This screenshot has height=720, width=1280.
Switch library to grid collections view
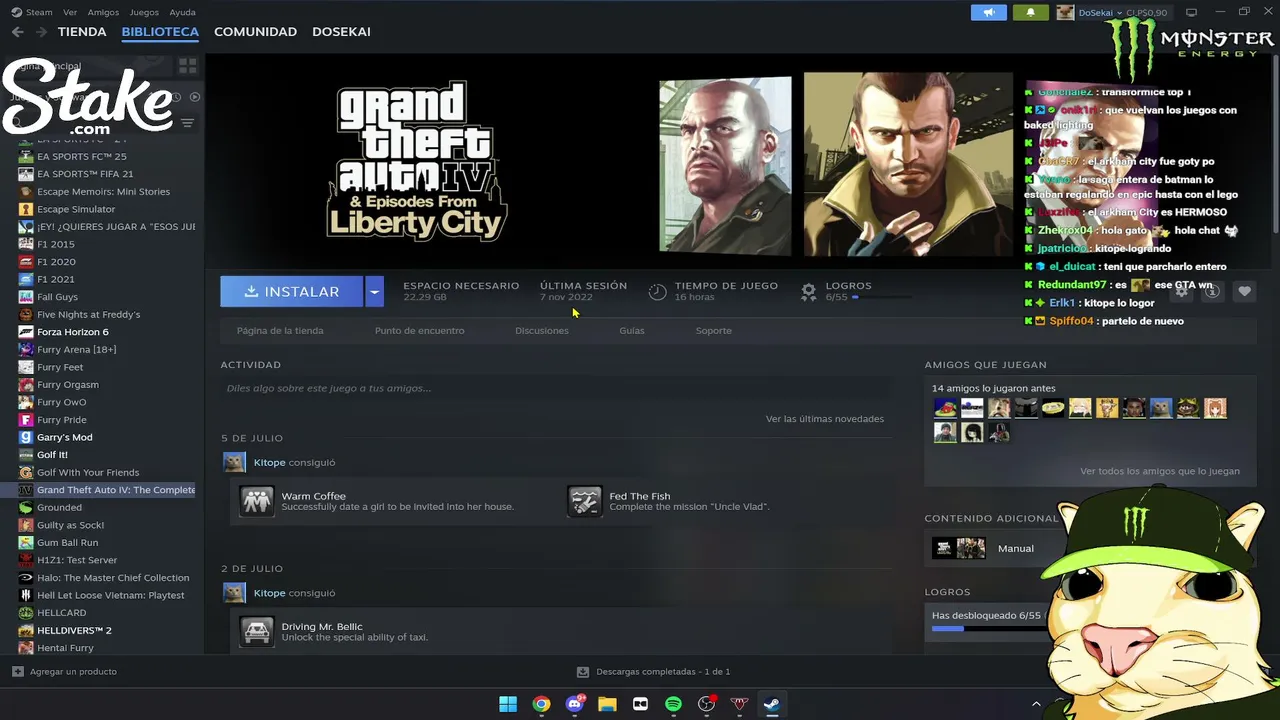tap(188, 66)
